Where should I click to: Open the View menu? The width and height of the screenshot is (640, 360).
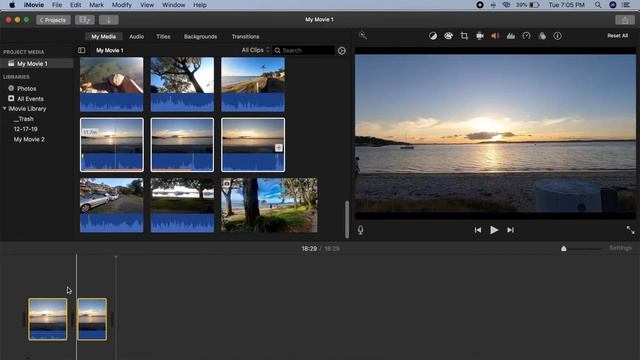[x=147, y=5]
